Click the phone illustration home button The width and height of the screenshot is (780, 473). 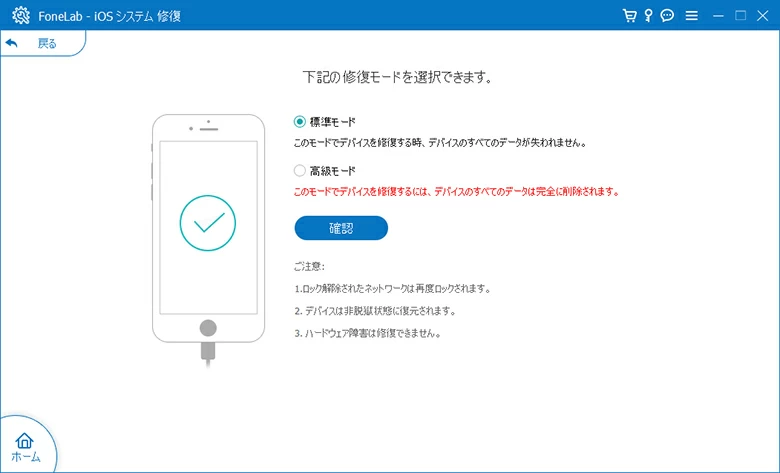tap(208, 328)
